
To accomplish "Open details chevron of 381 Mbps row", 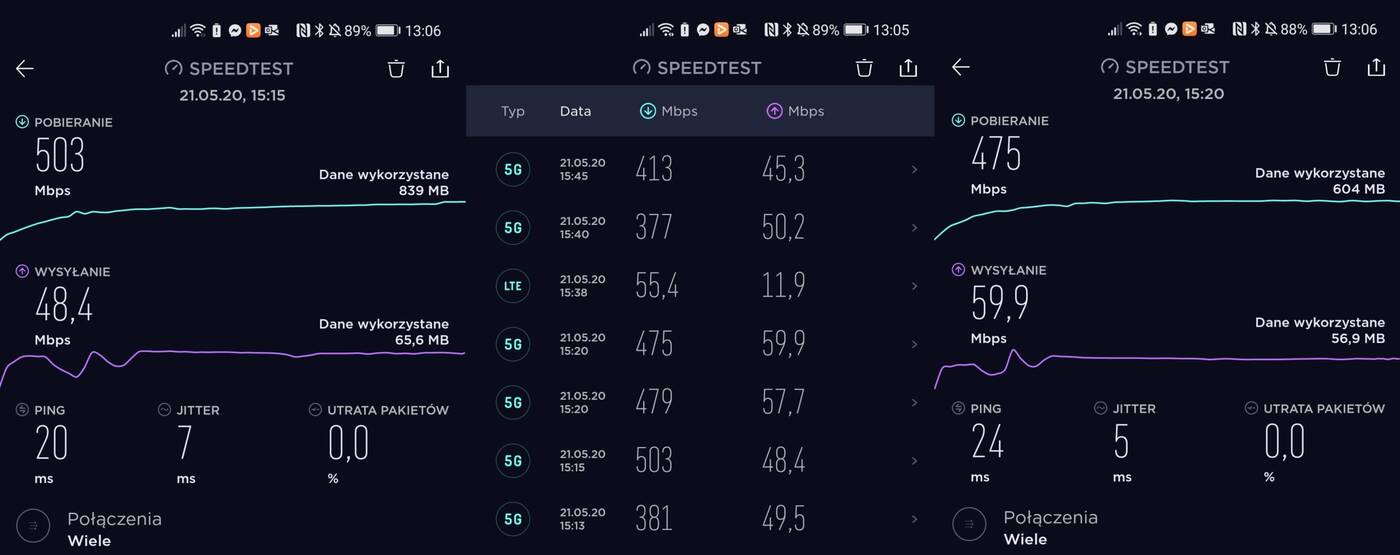I will pyautogui.click(x=914, y=519).
